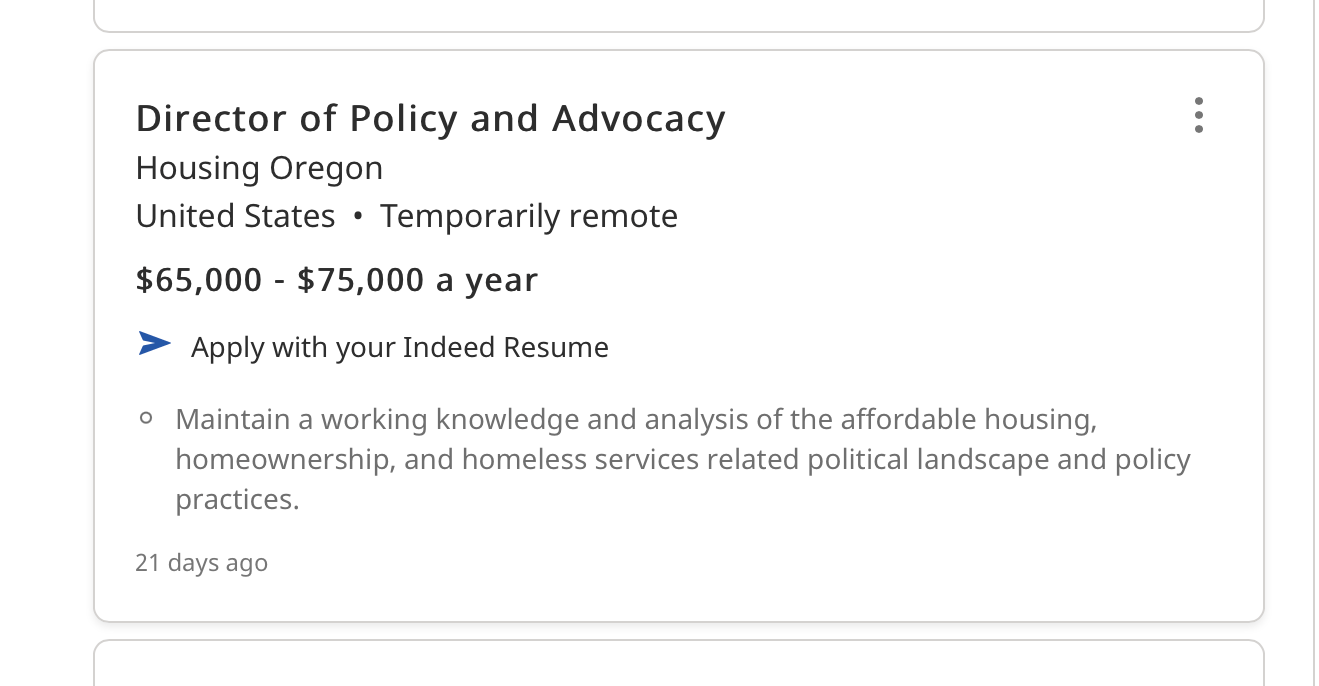Click the 21 days ago posting date
Viewport: 1319px width, 686px height.
pyautogui.click(x=201, y=563)
